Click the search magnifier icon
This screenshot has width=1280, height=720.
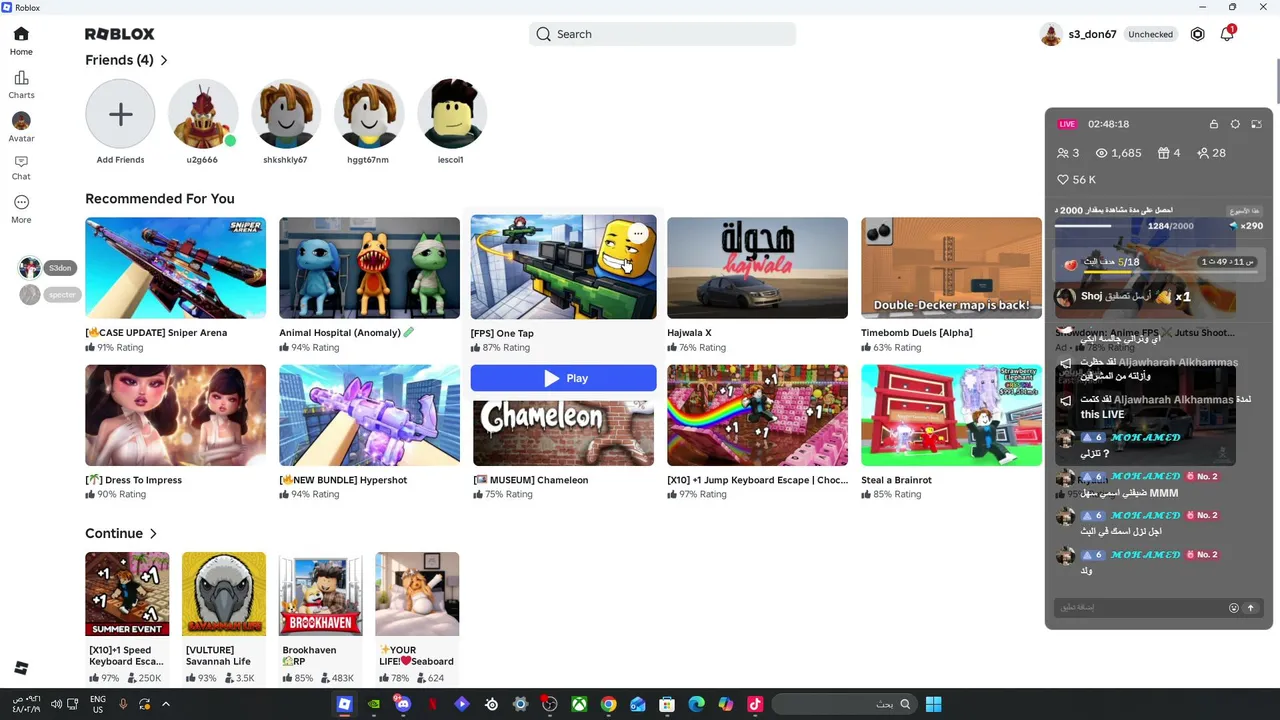point(543,34)
